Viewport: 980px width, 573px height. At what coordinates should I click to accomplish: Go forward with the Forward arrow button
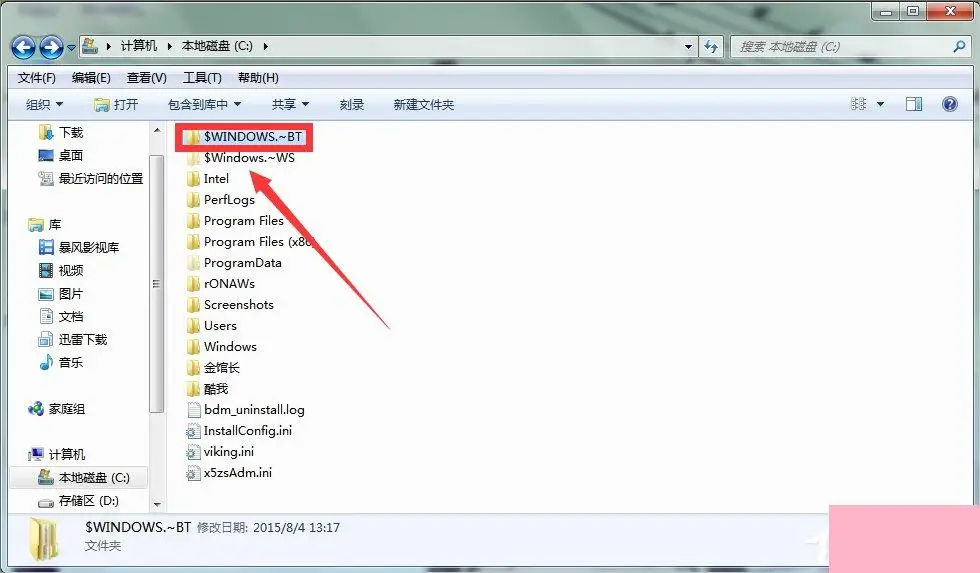pyautogui.click(x=51, y=47)
